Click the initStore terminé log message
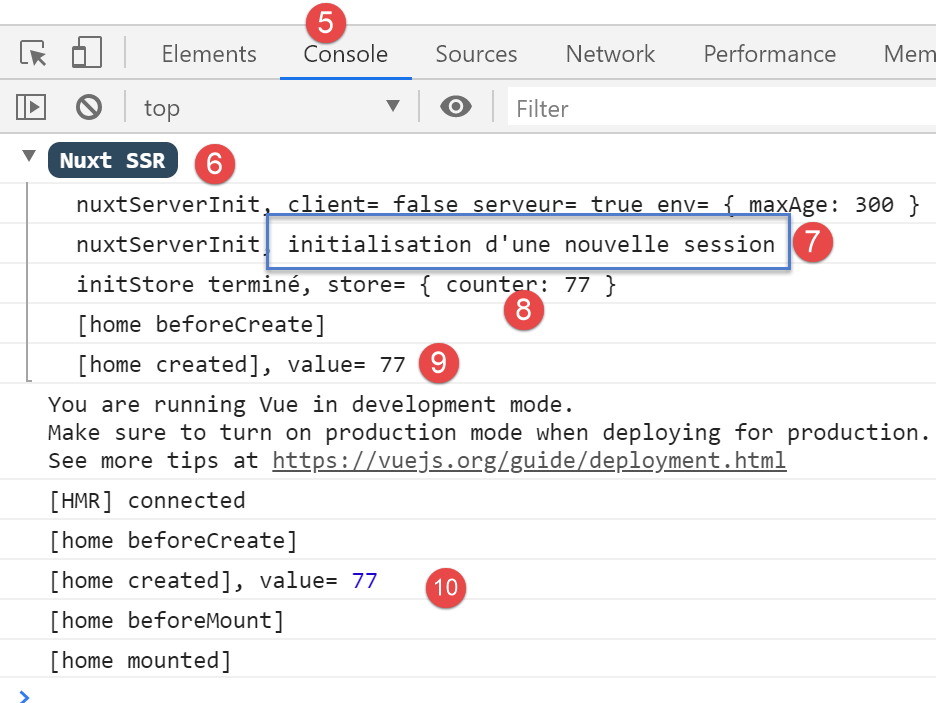Viewport: 936px width, 703px height. 345,285
